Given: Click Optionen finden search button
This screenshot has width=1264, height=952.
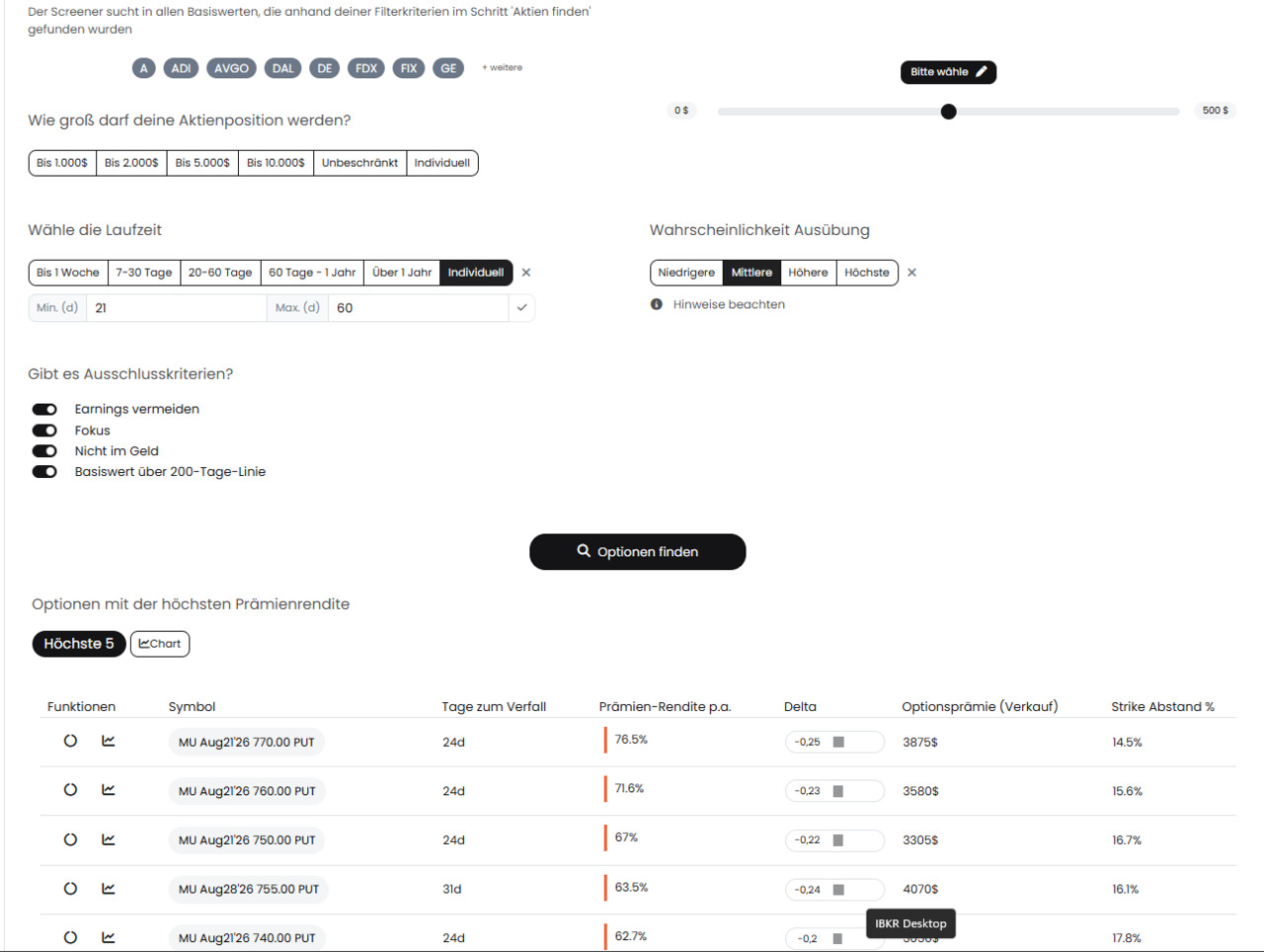Looking at the screenshot, I should (638, 552).
